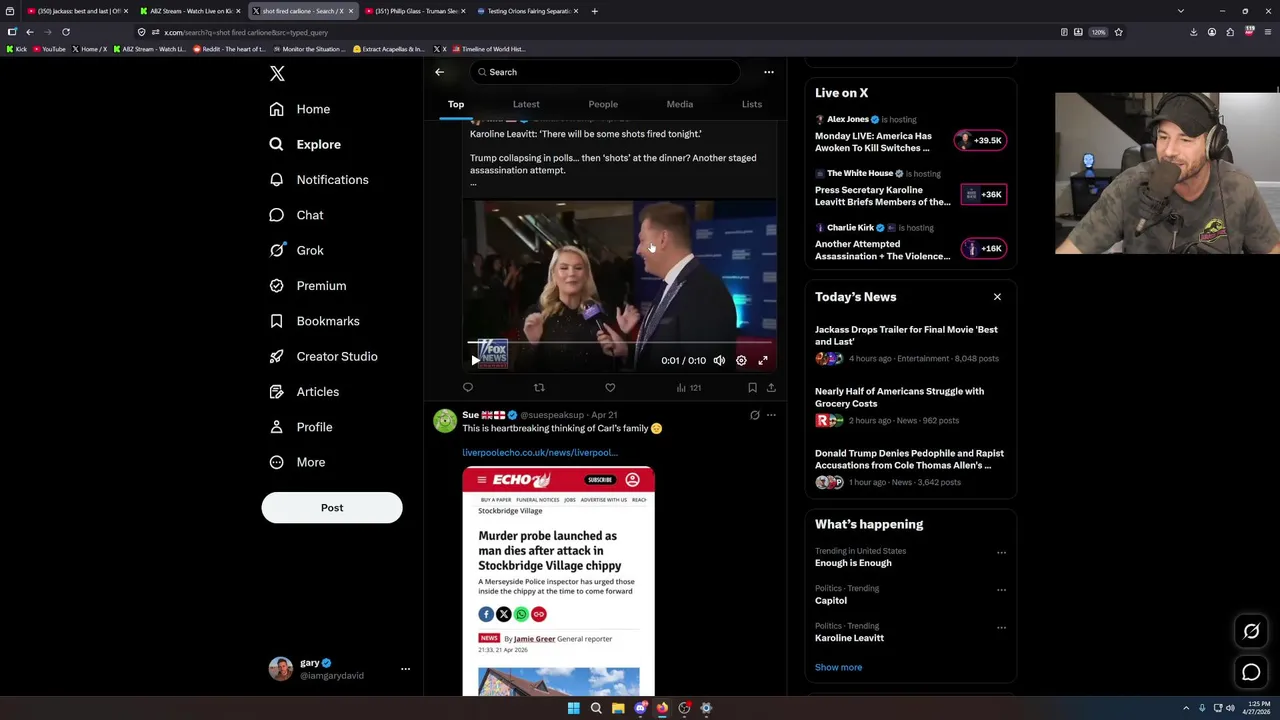
Task: Bookmark this page with the star
Action: pos(1118,32)
